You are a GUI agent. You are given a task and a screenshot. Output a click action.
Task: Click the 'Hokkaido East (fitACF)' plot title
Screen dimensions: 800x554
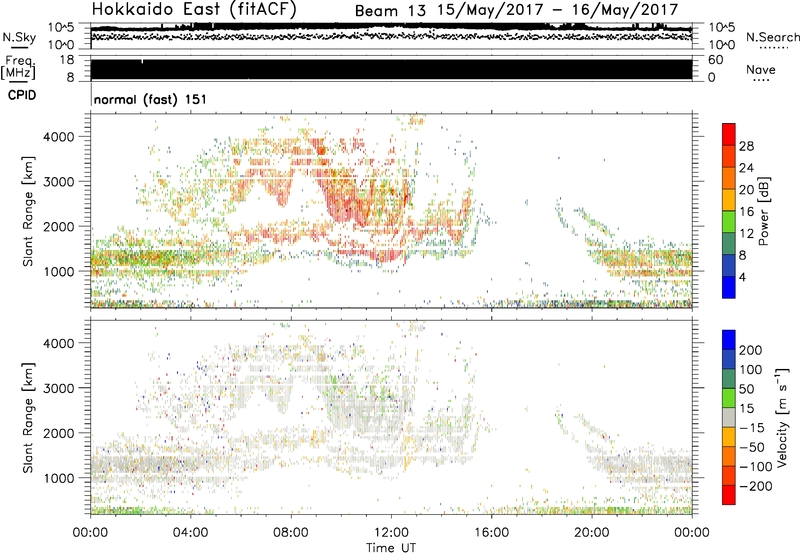[x=194, y=9]
